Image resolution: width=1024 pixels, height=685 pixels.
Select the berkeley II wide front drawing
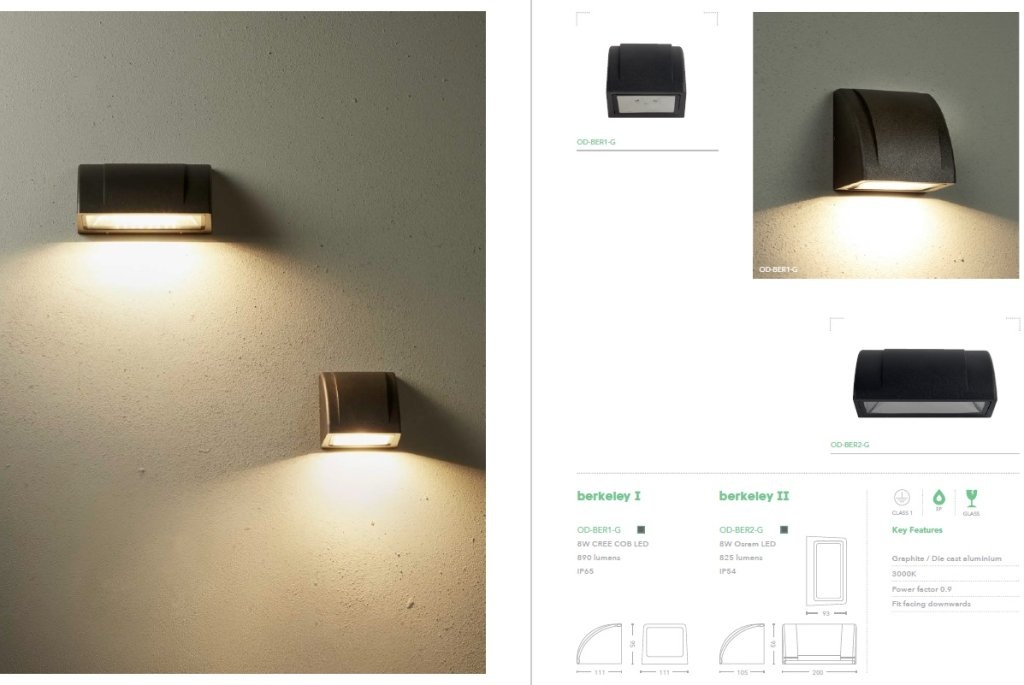(819, 644)
